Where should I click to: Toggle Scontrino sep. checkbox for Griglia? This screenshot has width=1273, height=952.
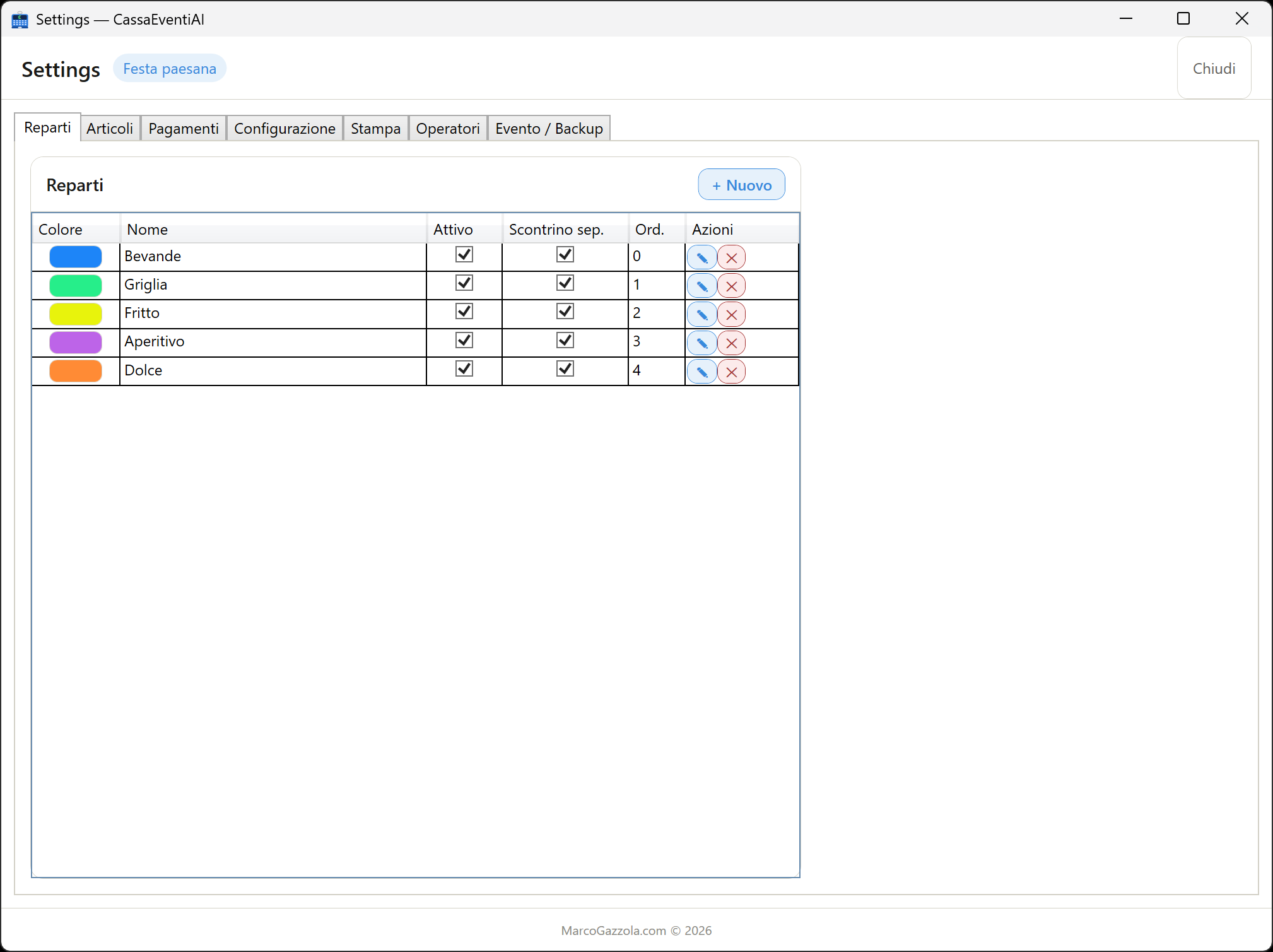[565, 283]
